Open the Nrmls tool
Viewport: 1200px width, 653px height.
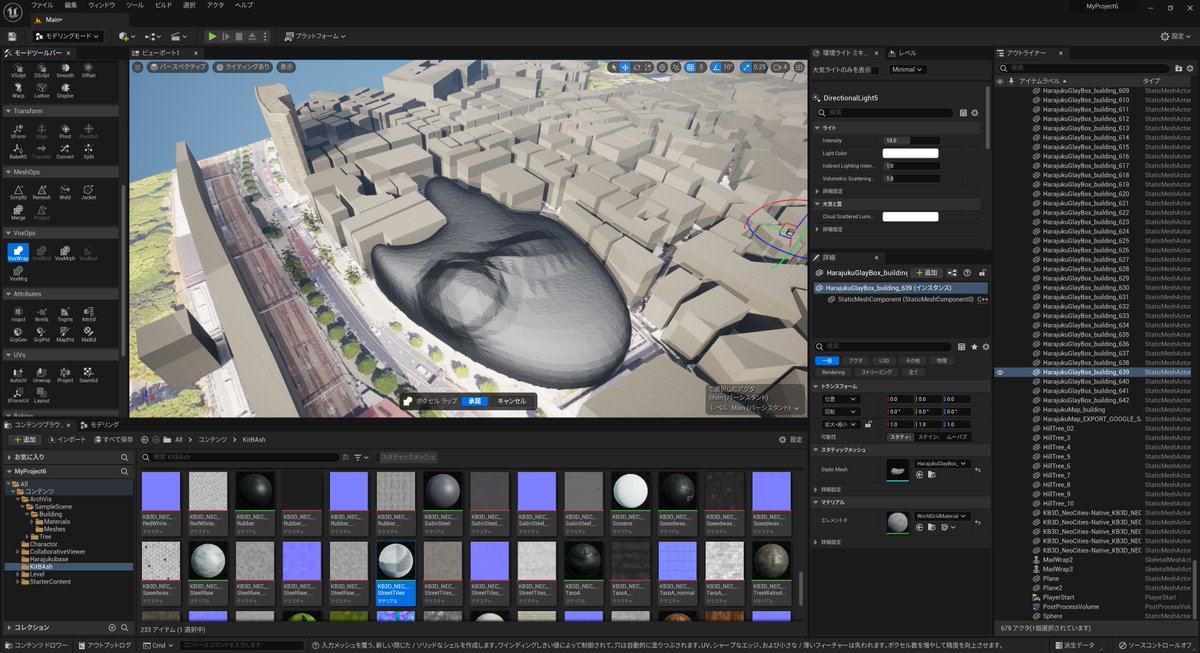(x=42, y=314)
